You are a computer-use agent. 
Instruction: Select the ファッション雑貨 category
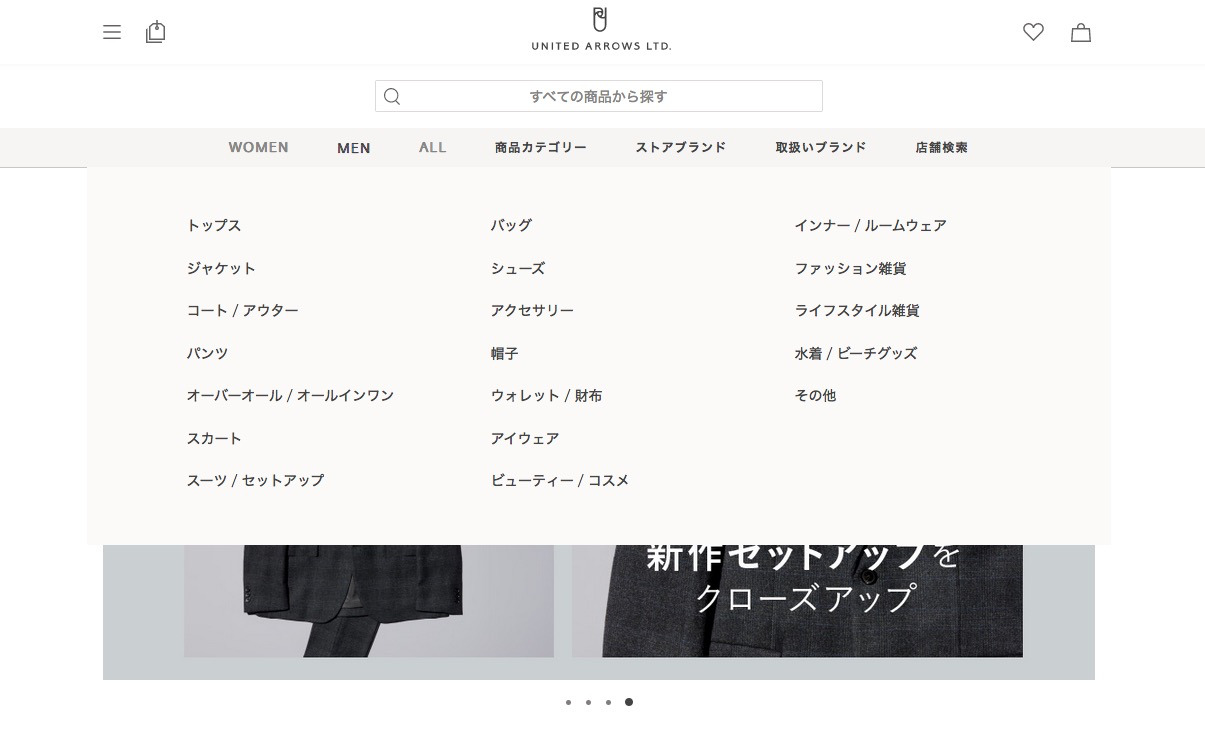[x=850, y=269]
